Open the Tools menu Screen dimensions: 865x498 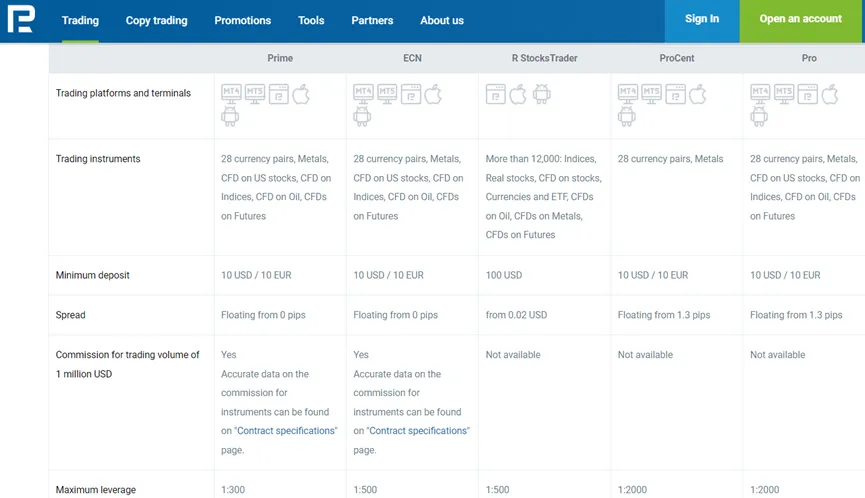[311, 20]
